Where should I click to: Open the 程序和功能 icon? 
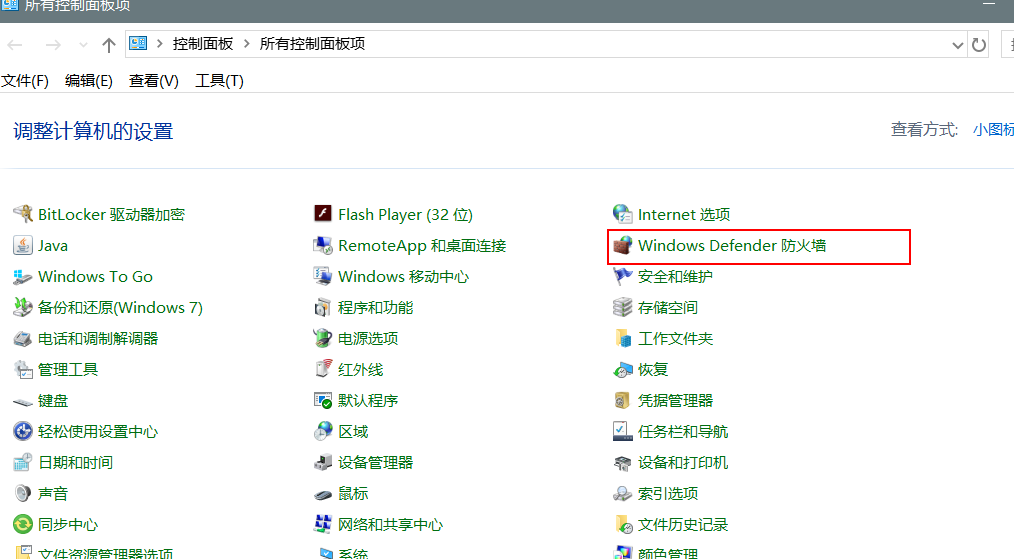coord(323,307)
